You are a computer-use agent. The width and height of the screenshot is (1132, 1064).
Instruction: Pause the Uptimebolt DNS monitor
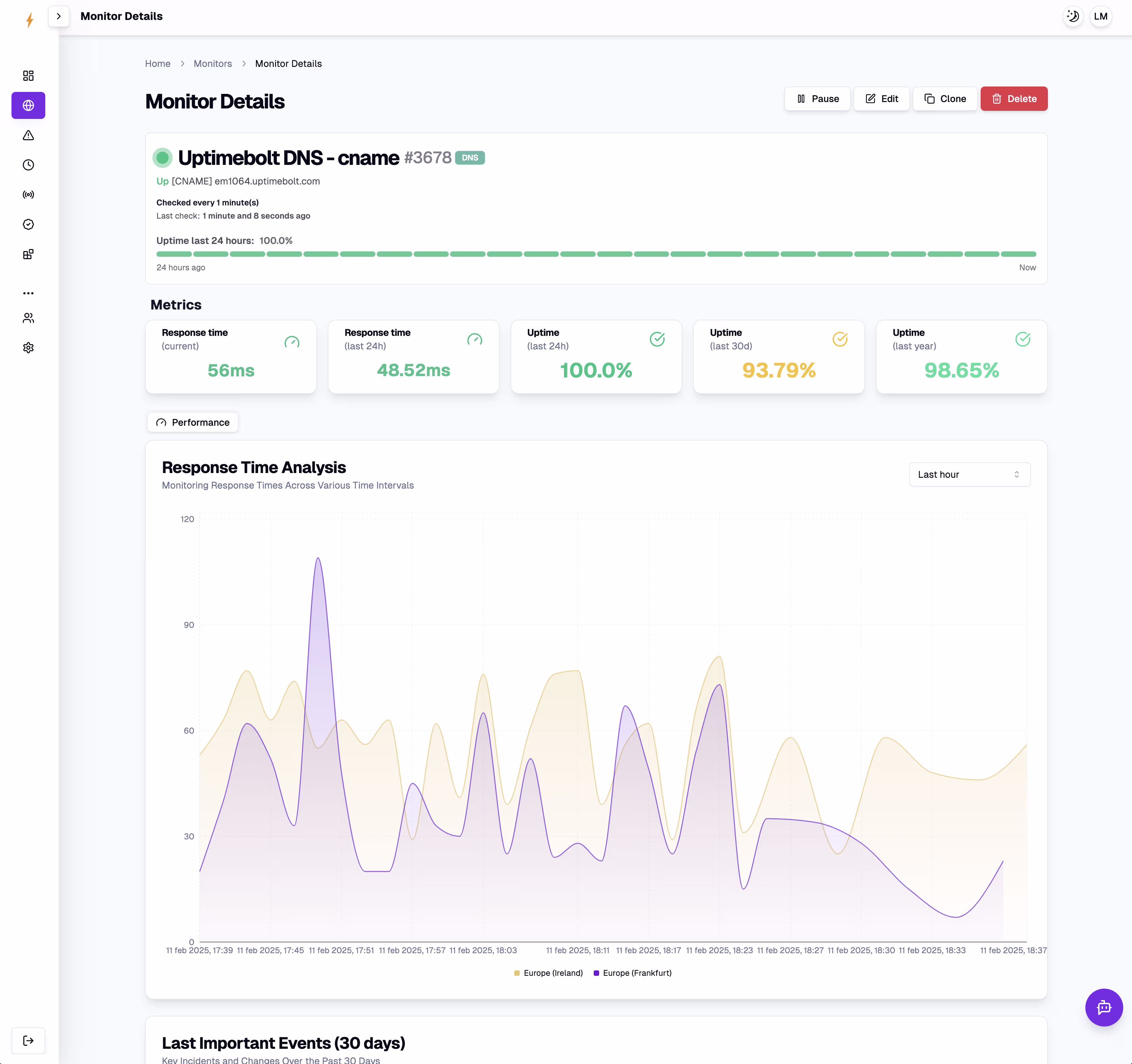(817, 98)
